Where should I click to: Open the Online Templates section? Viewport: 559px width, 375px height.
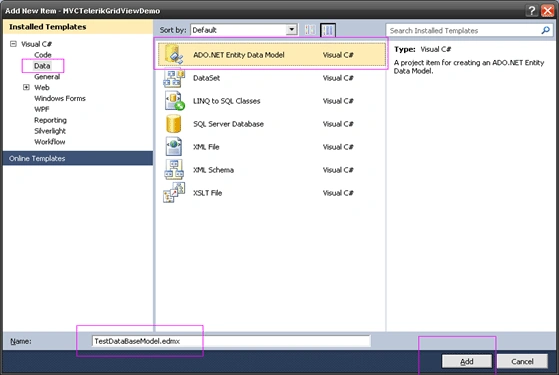point(78,158)
